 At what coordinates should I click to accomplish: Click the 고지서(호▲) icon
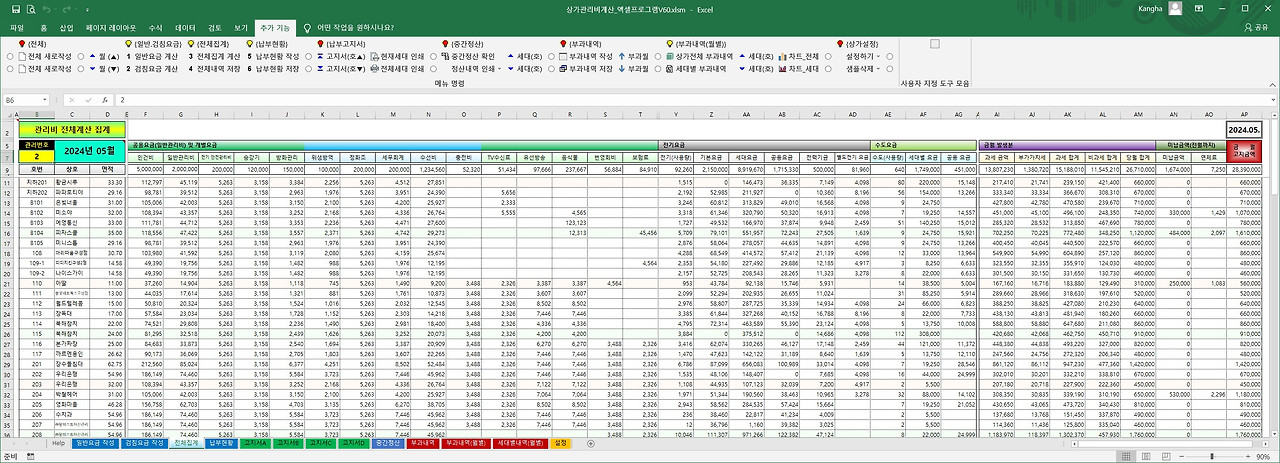[319, 57]
